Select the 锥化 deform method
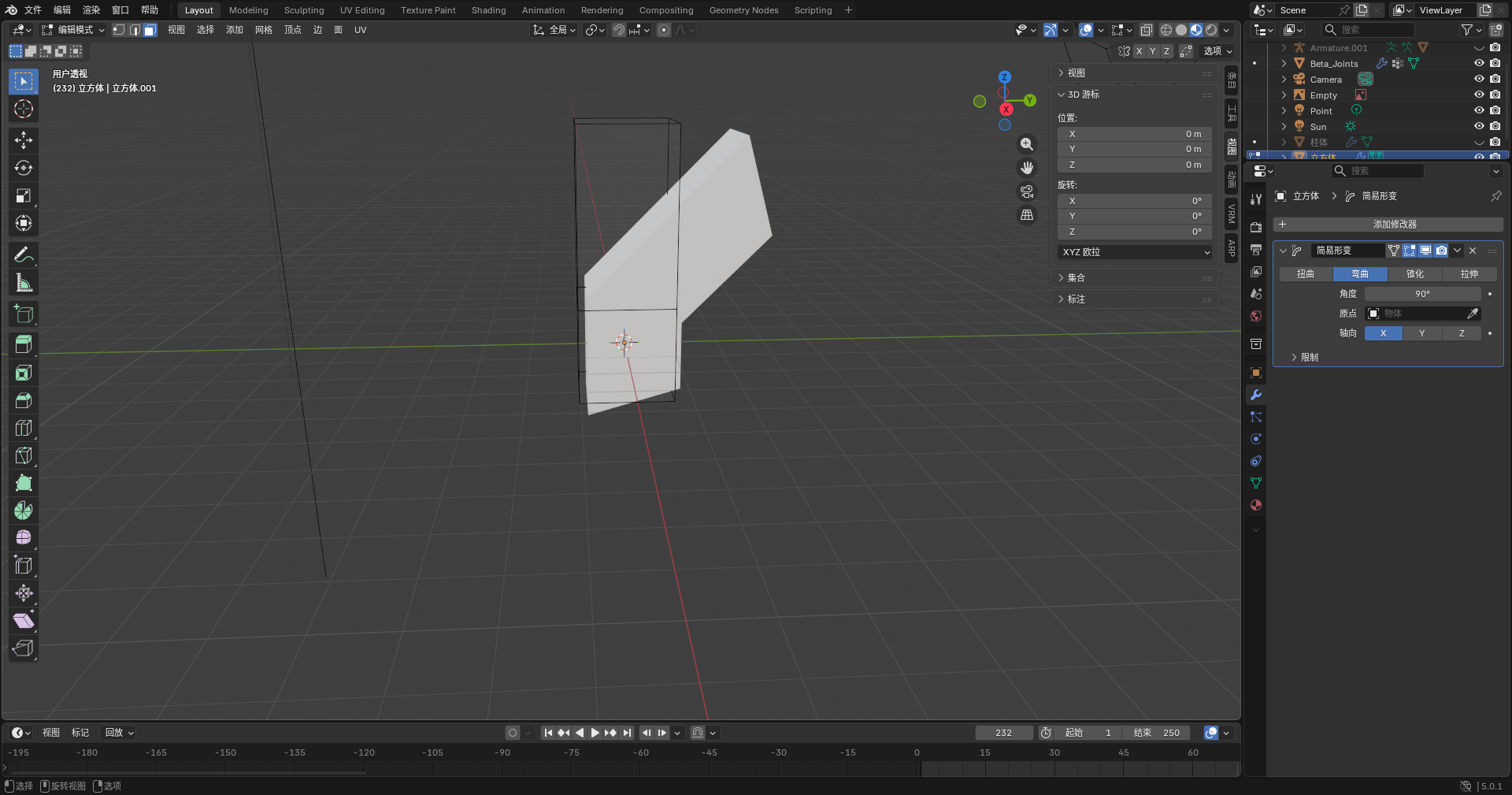 click(x=1415, y=274)
